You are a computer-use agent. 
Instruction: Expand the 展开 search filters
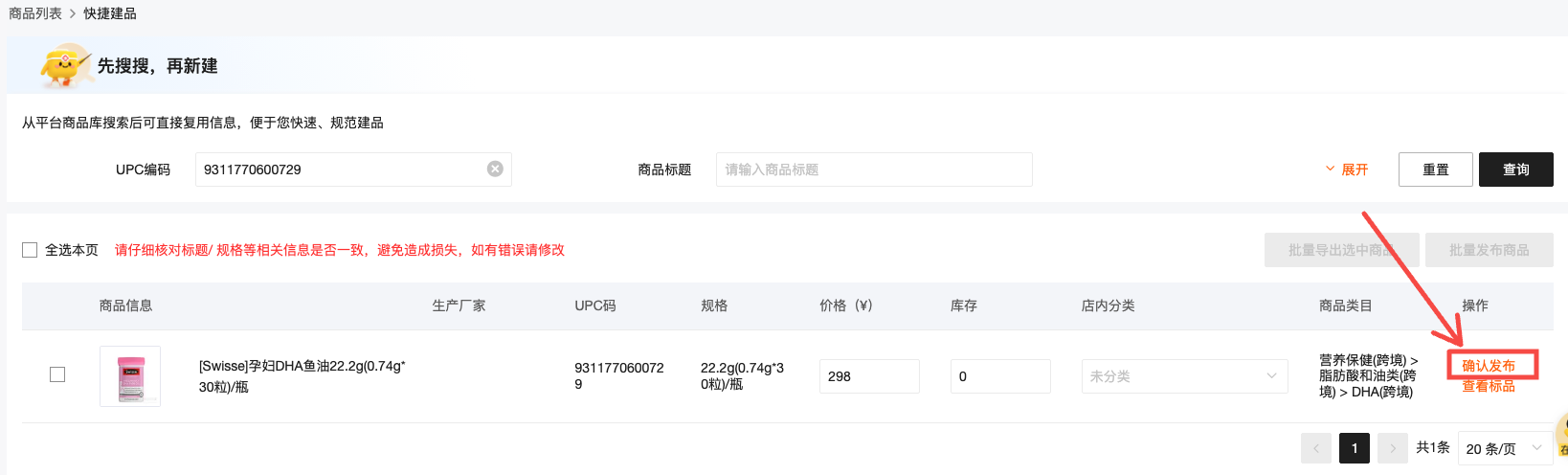click(1346, 170)
